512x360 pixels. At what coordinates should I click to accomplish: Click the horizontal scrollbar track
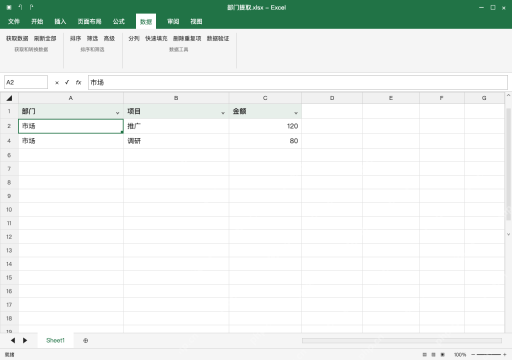(402, 340)
